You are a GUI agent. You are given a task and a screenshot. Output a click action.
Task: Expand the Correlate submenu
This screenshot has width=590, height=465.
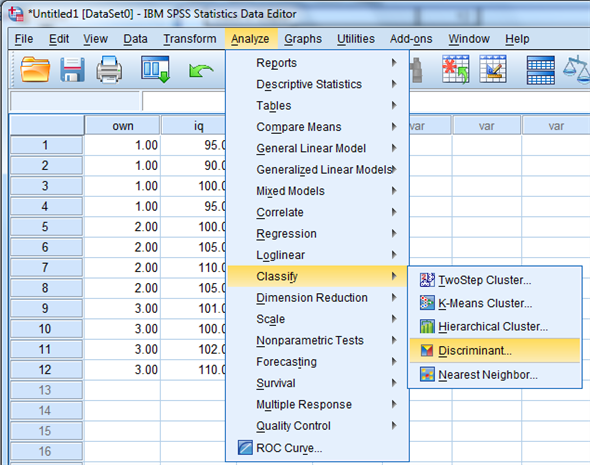pyautogui.click(x=318, y=212)
